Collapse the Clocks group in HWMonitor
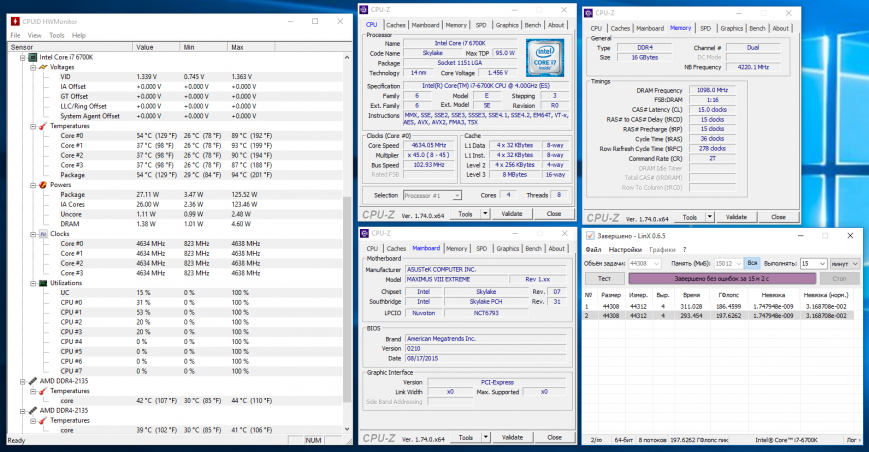This screenshot has height=452, width=869. point(33,234)
